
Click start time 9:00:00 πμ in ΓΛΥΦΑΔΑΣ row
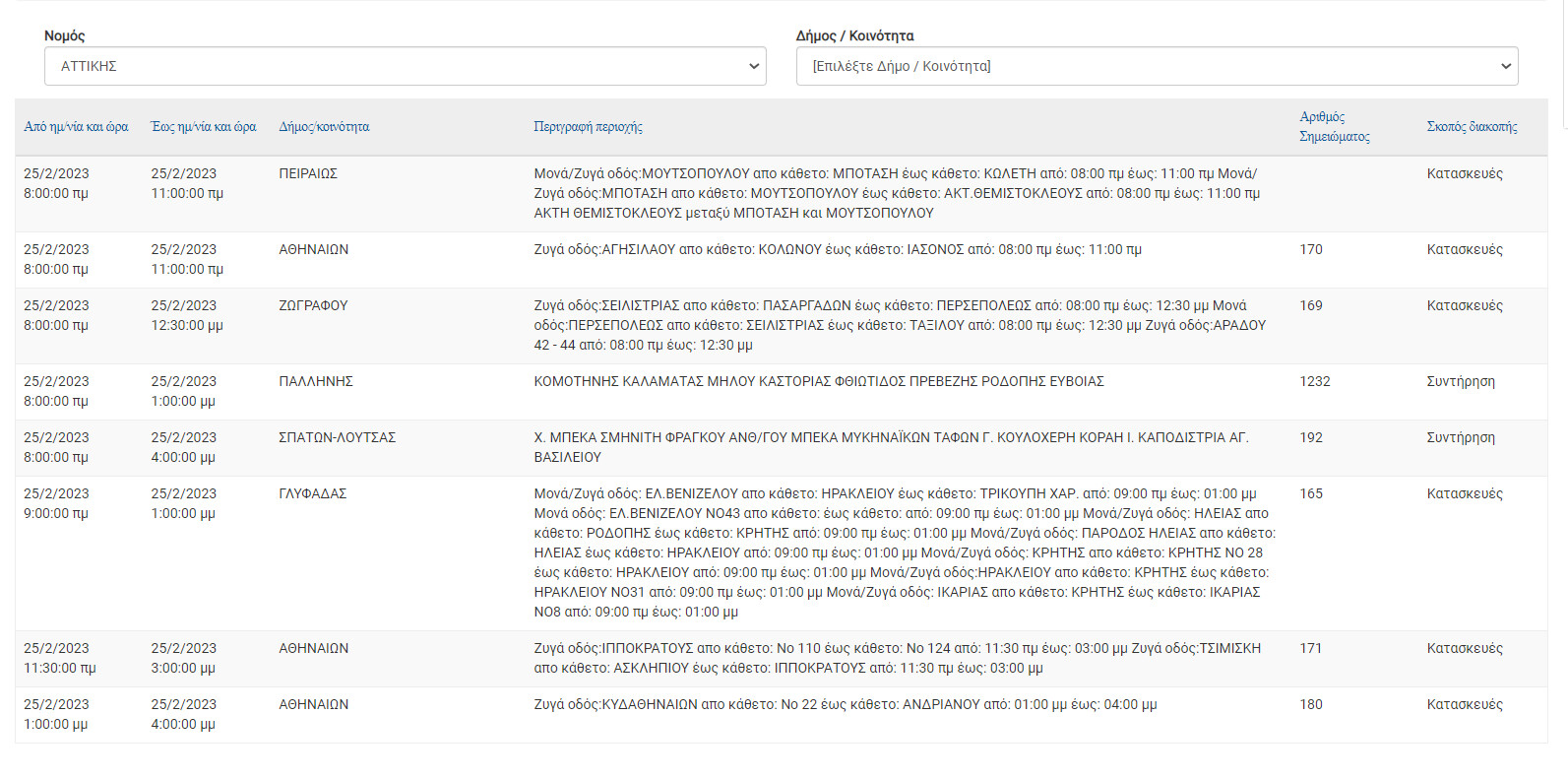(x=56, y=513)
